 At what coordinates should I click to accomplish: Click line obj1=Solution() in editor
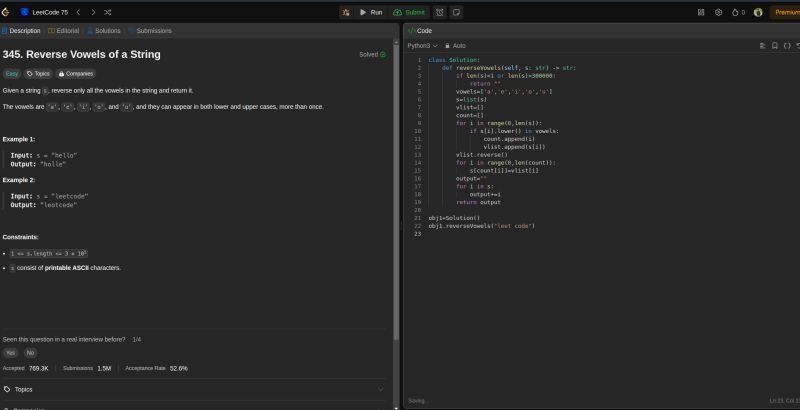click(x=454, y=218)
